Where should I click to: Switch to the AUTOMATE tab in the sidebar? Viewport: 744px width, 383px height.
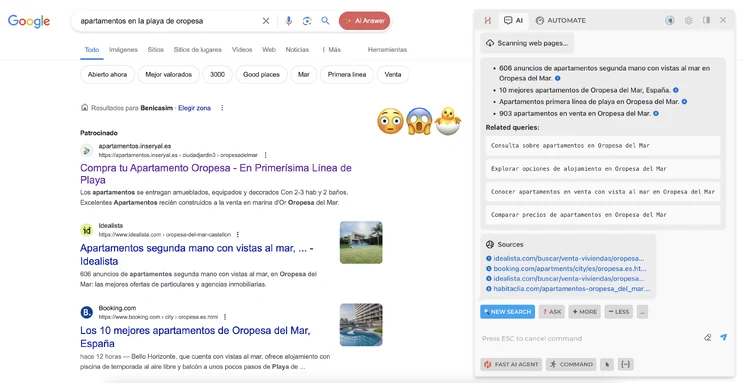pyautogui.click(x=561, y=20)
